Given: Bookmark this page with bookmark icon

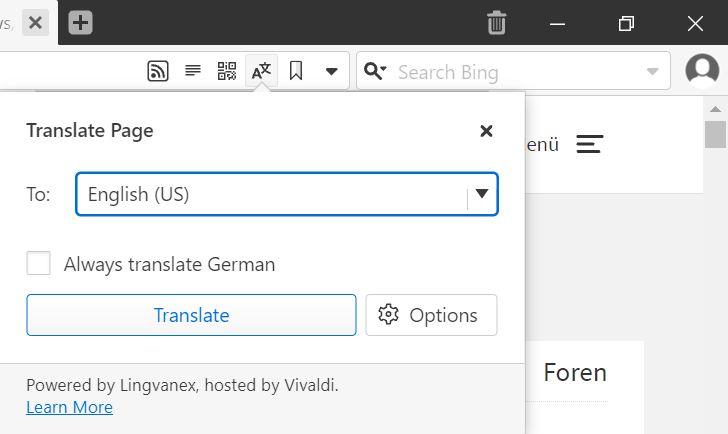Looking at the screenshot, I should (x=296, y=71).
